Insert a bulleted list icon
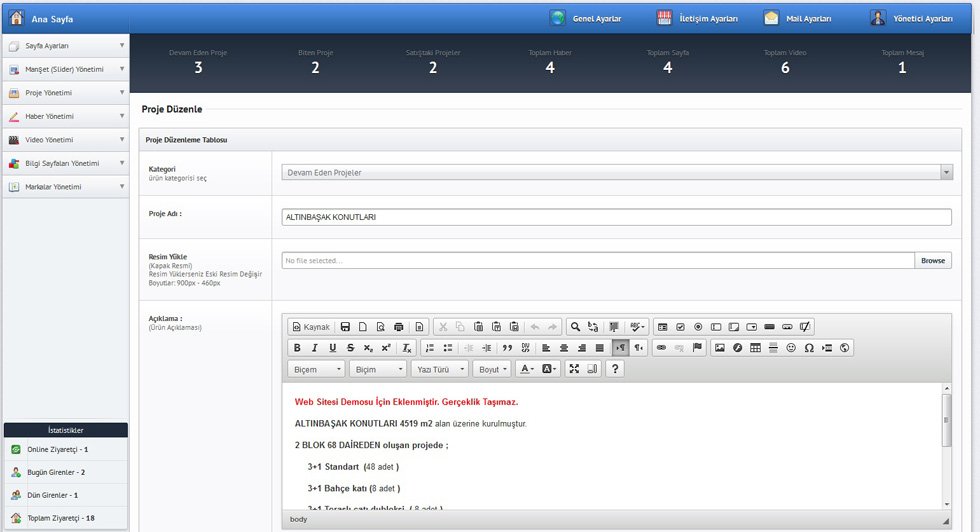Viewport: 980px width, 532px height. tap(448, 348)
